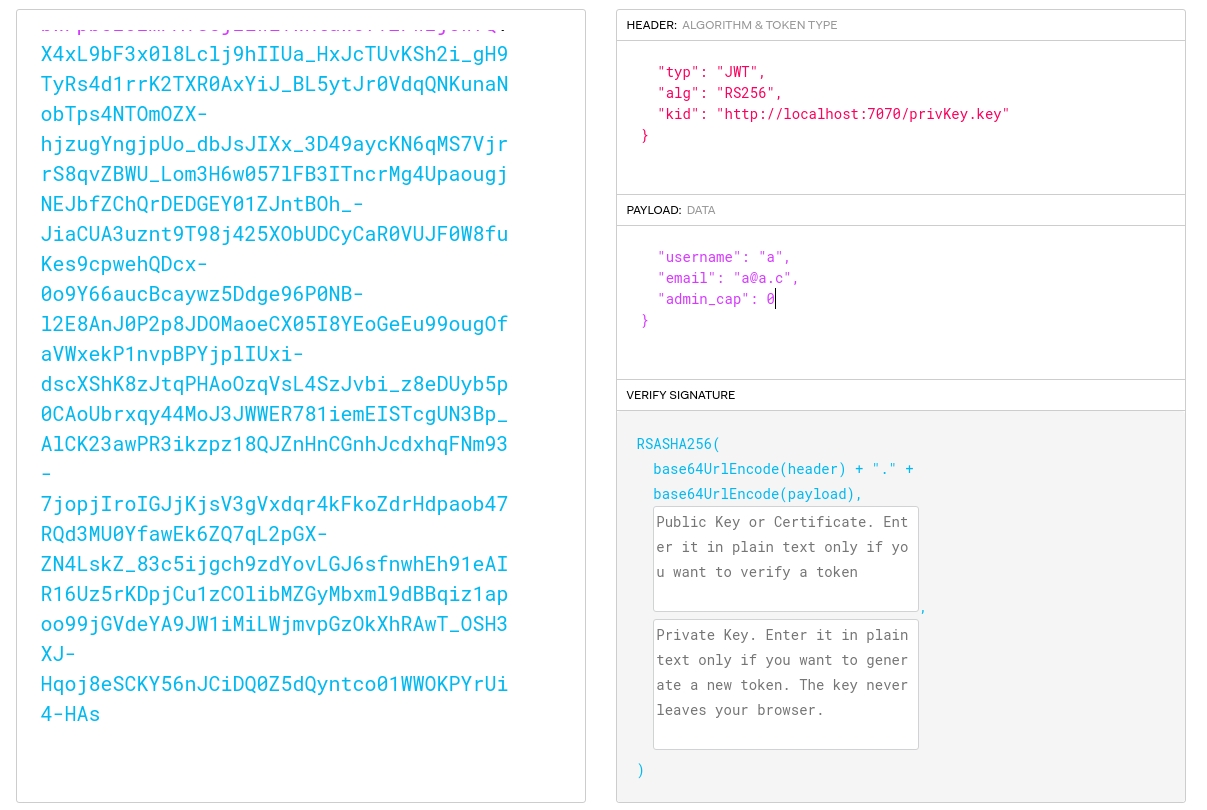
Task: Click the closing brace of payload JSON
Action: click(645, 321)
